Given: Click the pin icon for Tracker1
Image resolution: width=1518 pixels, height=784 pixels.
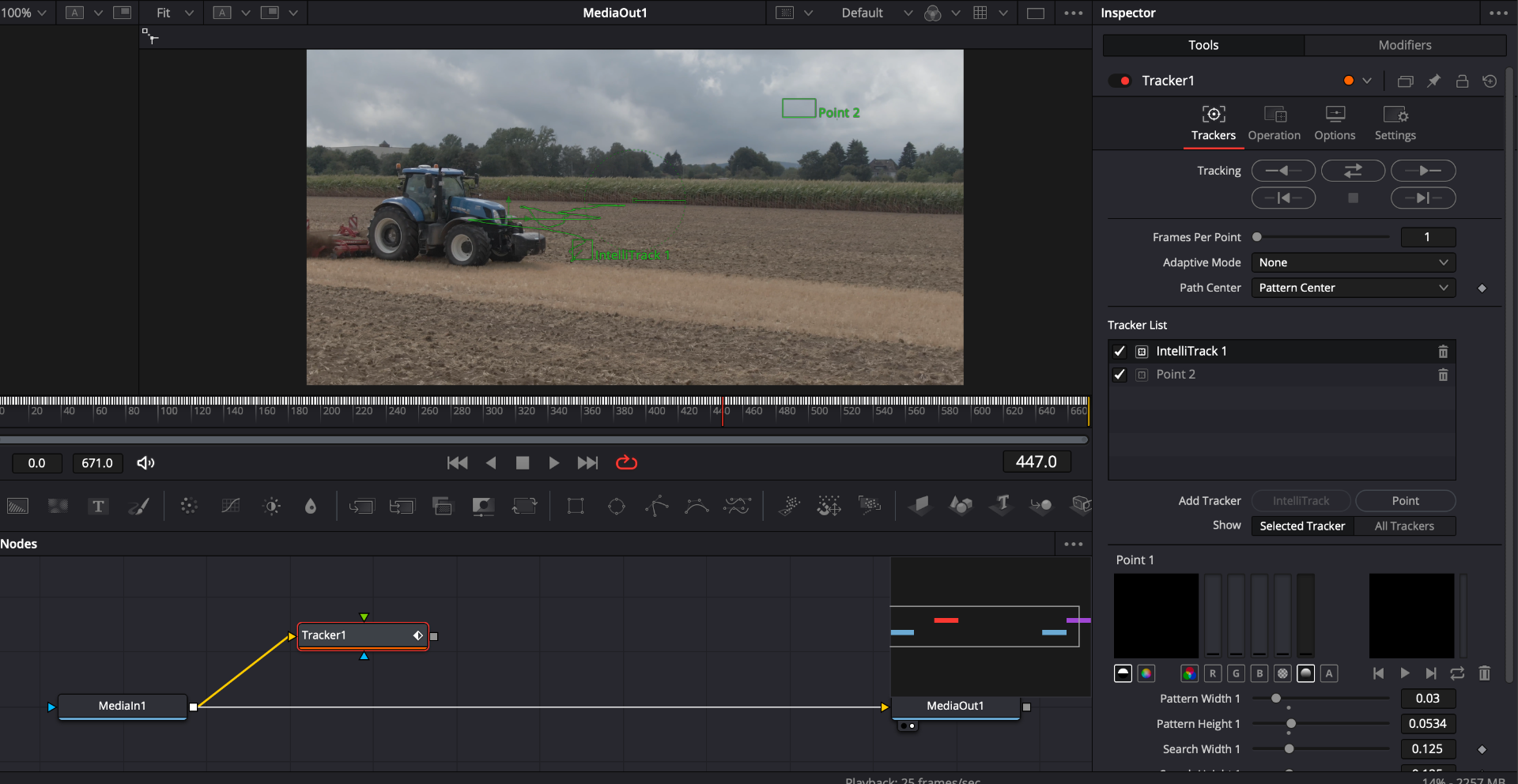Looking at the screenshot, I should click(x=1433, y=81).
